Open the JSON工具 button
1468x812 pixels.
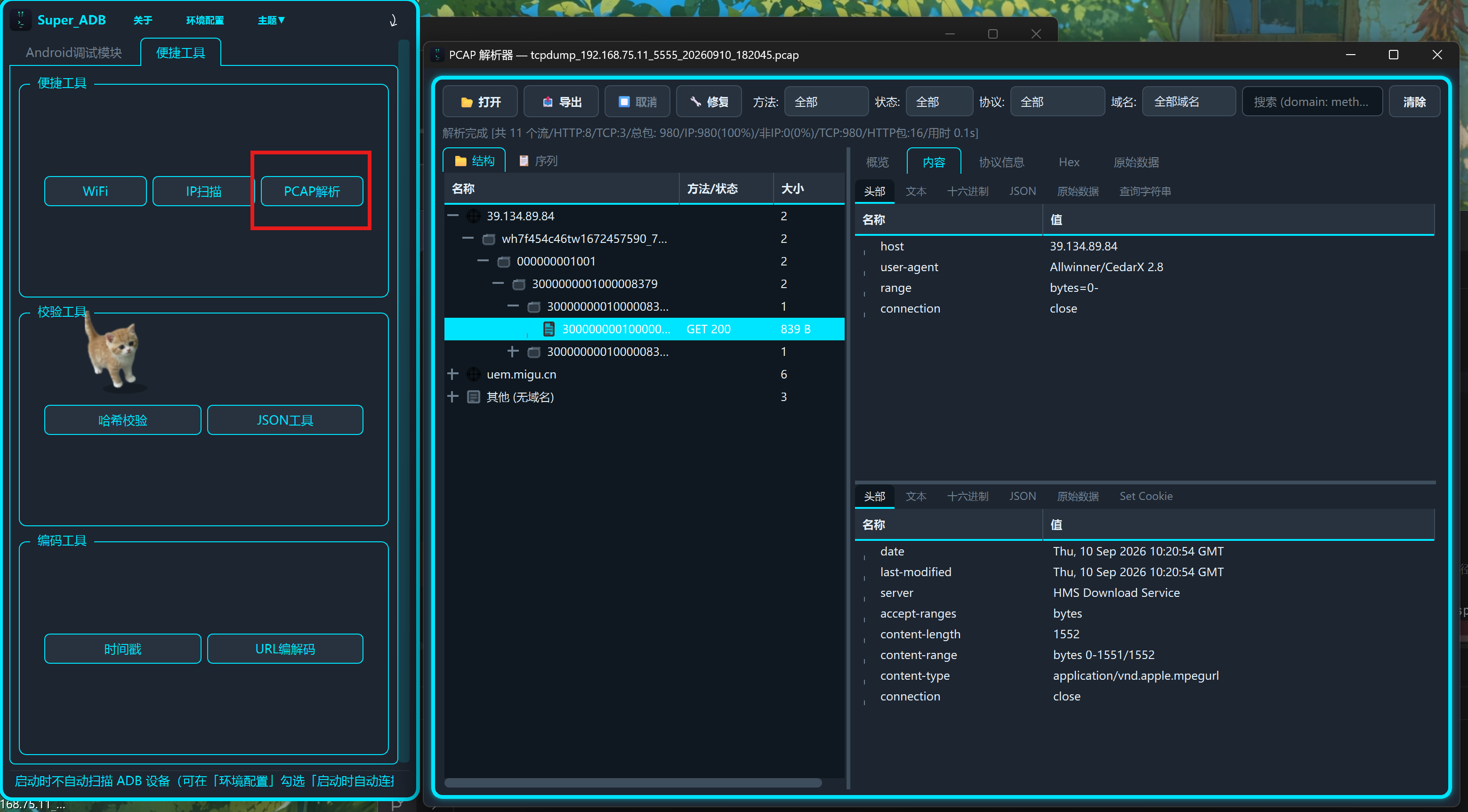285,420
